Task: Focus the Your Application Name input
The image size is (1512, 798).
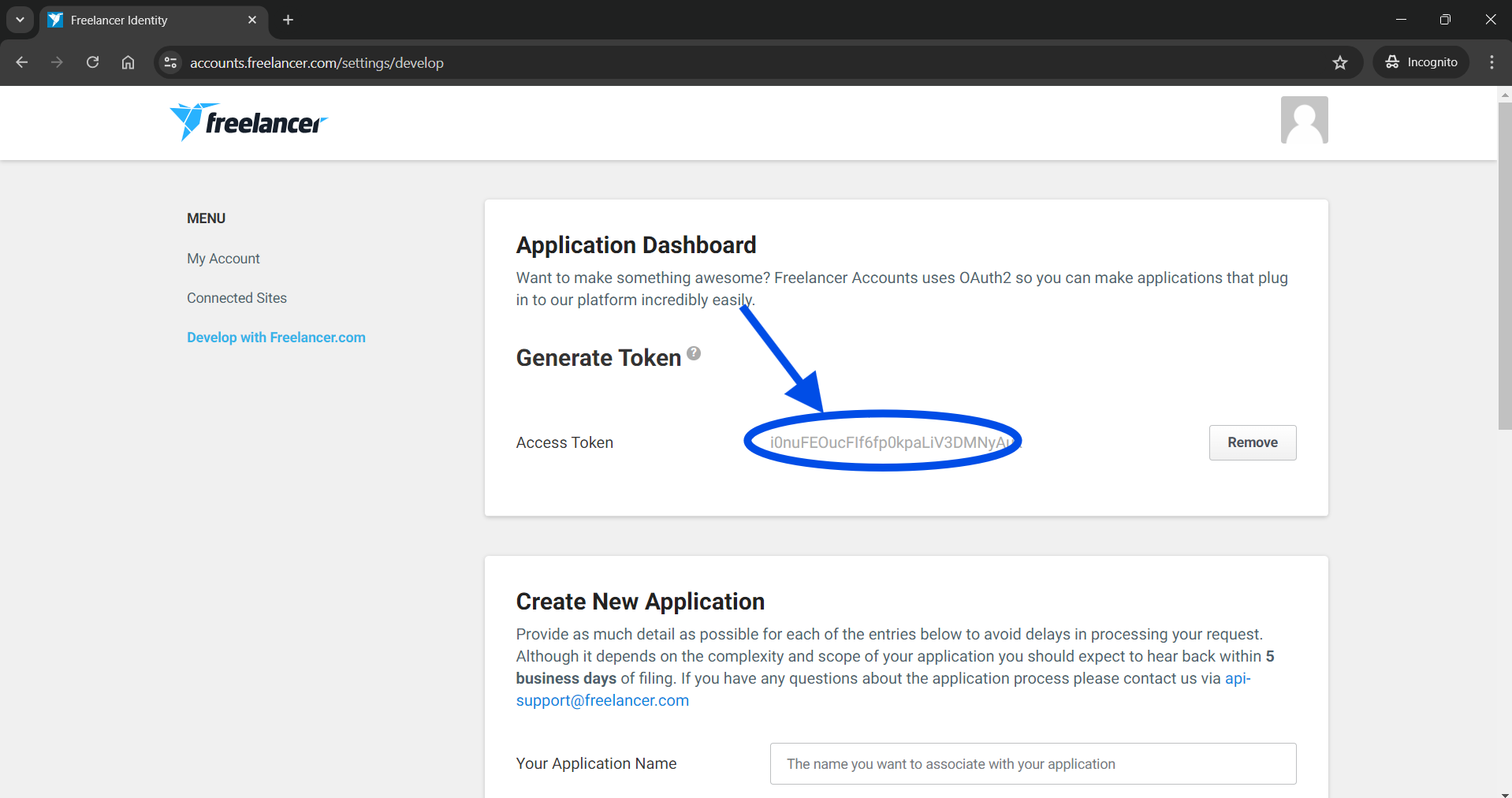Action: coord(1033,763)
